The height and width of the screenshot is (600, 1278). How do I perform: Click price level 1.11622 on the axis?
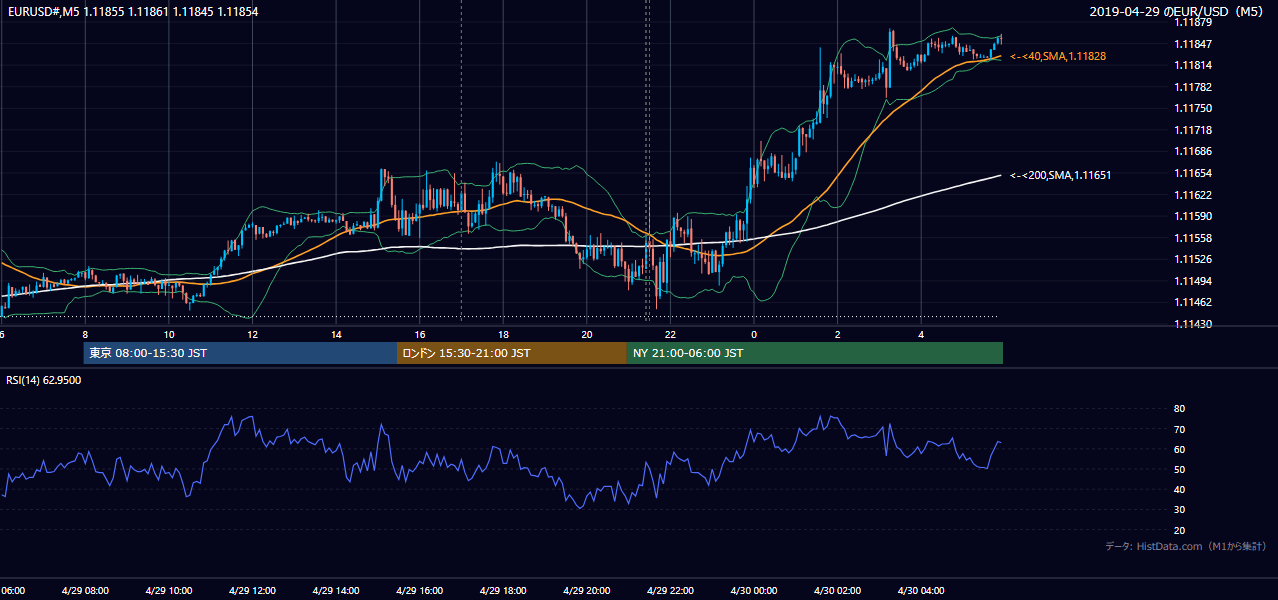click(x=1193, y=195)
